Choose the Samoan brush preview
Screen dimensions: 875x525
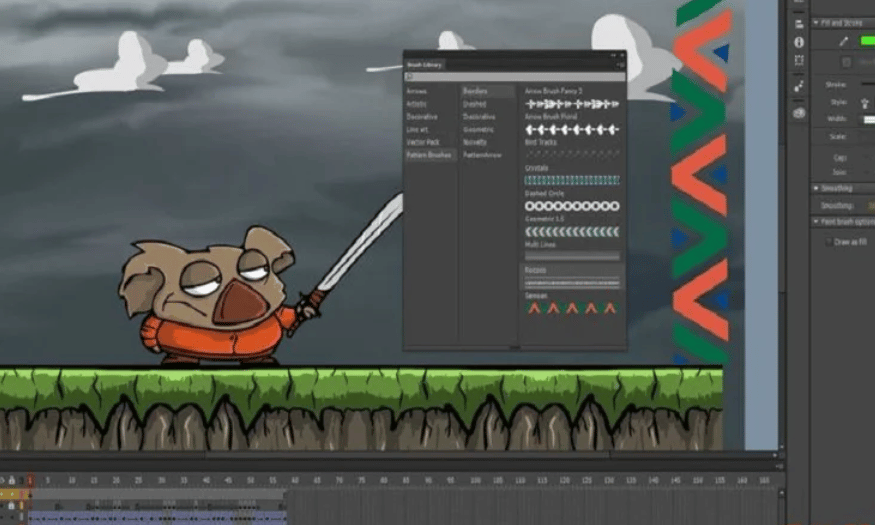(572, 307)
